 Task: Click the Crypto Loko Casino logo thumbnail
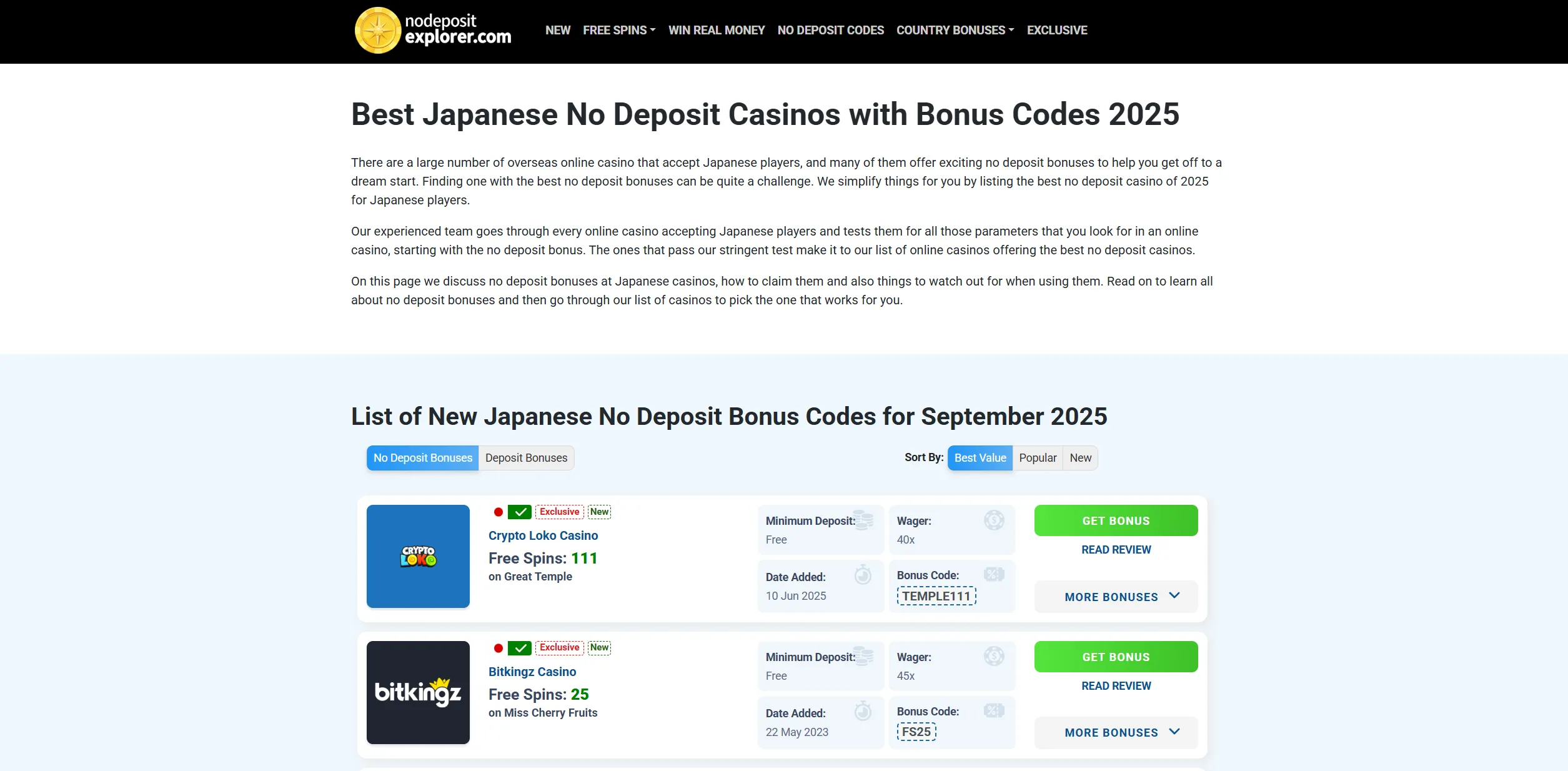tap(418, 556)
